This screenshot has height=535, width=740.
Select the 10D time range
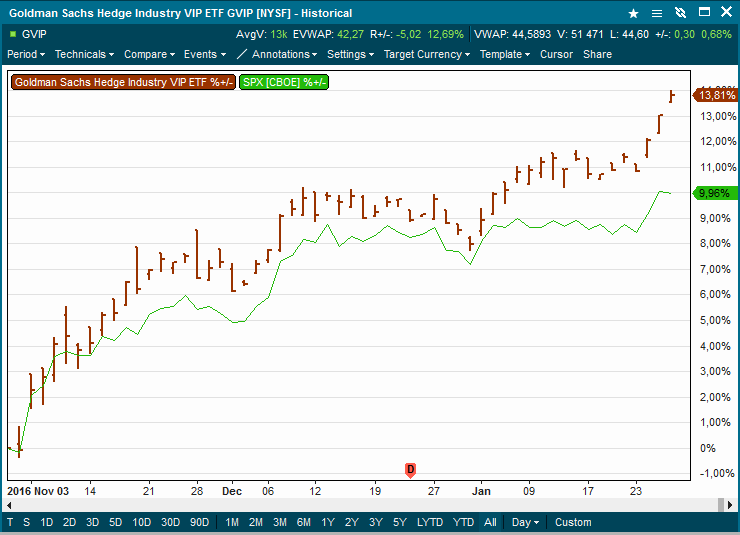pyautogui.click(x=142, y=522)
